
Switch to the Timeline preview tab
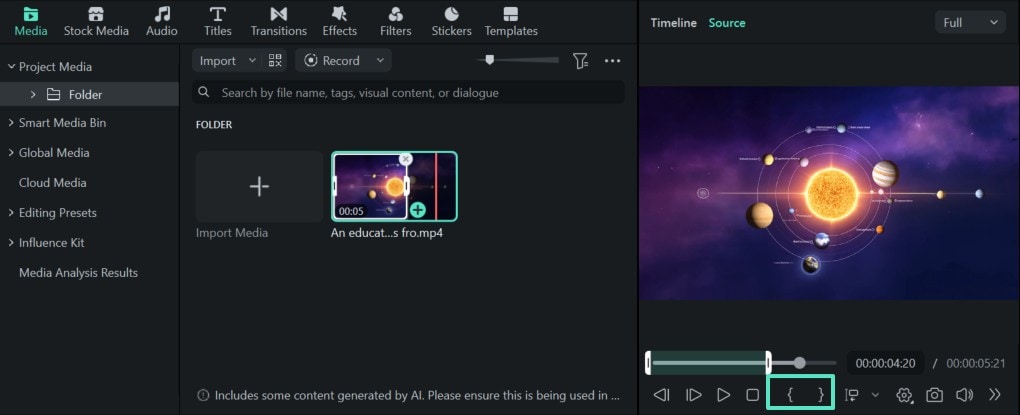coord(673,23)
